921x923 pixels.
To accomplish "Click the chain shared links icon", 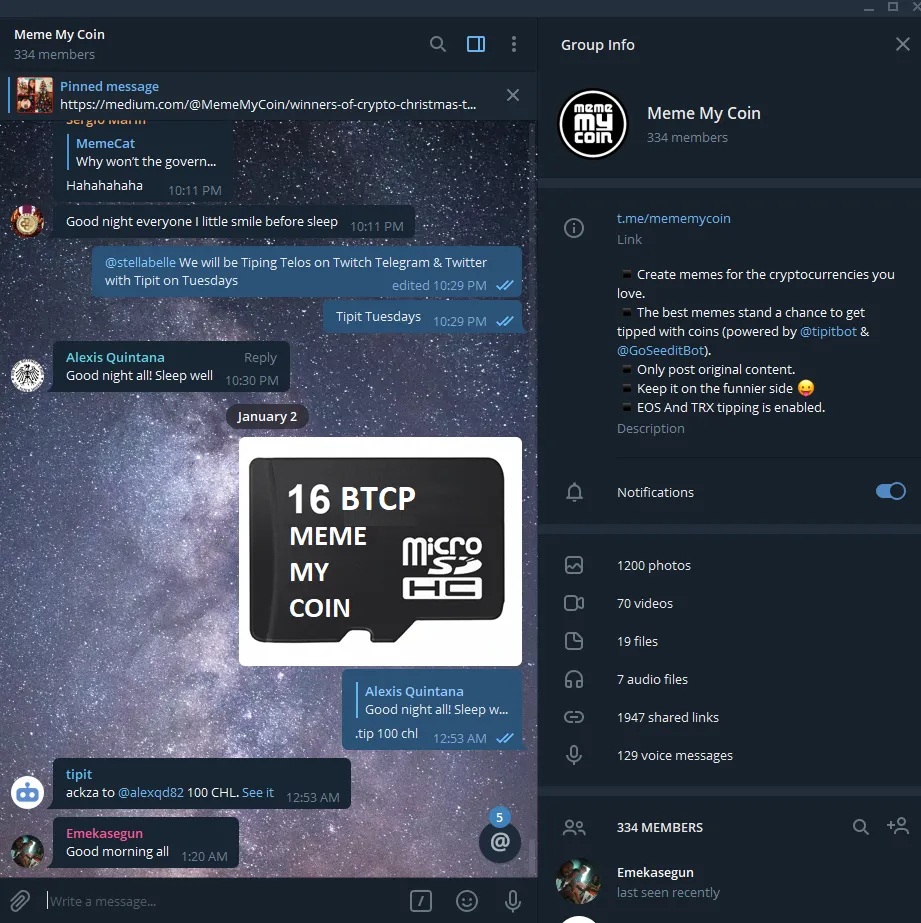I will pos(574,717).
